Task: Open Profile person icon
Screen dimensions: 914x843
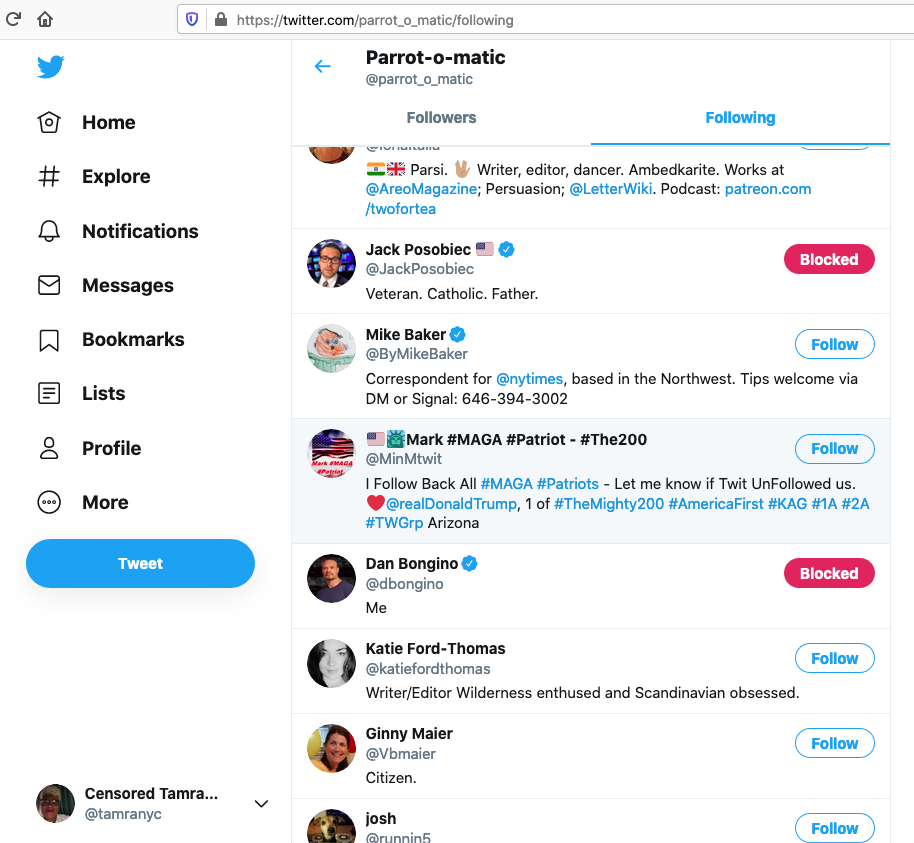Action: 49,448
